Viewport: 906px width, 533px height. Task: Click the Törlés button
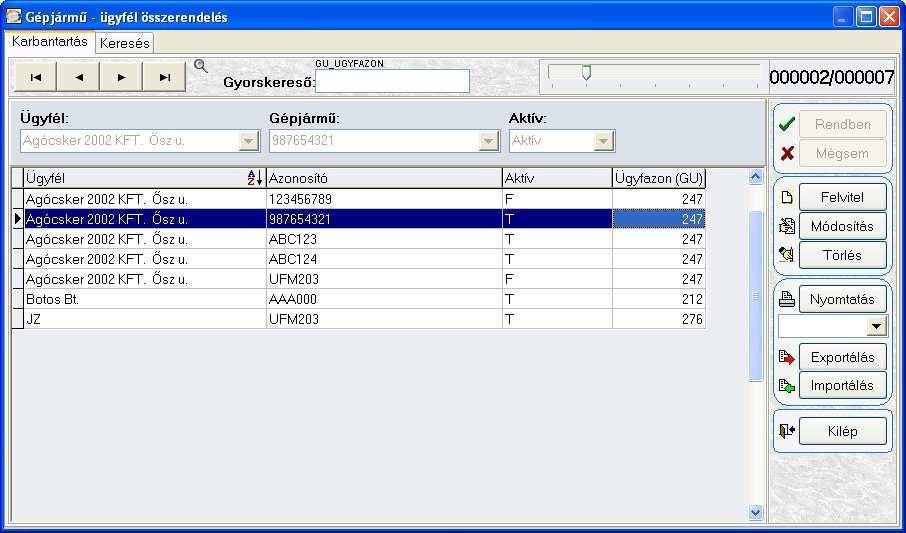coord(842,255)
